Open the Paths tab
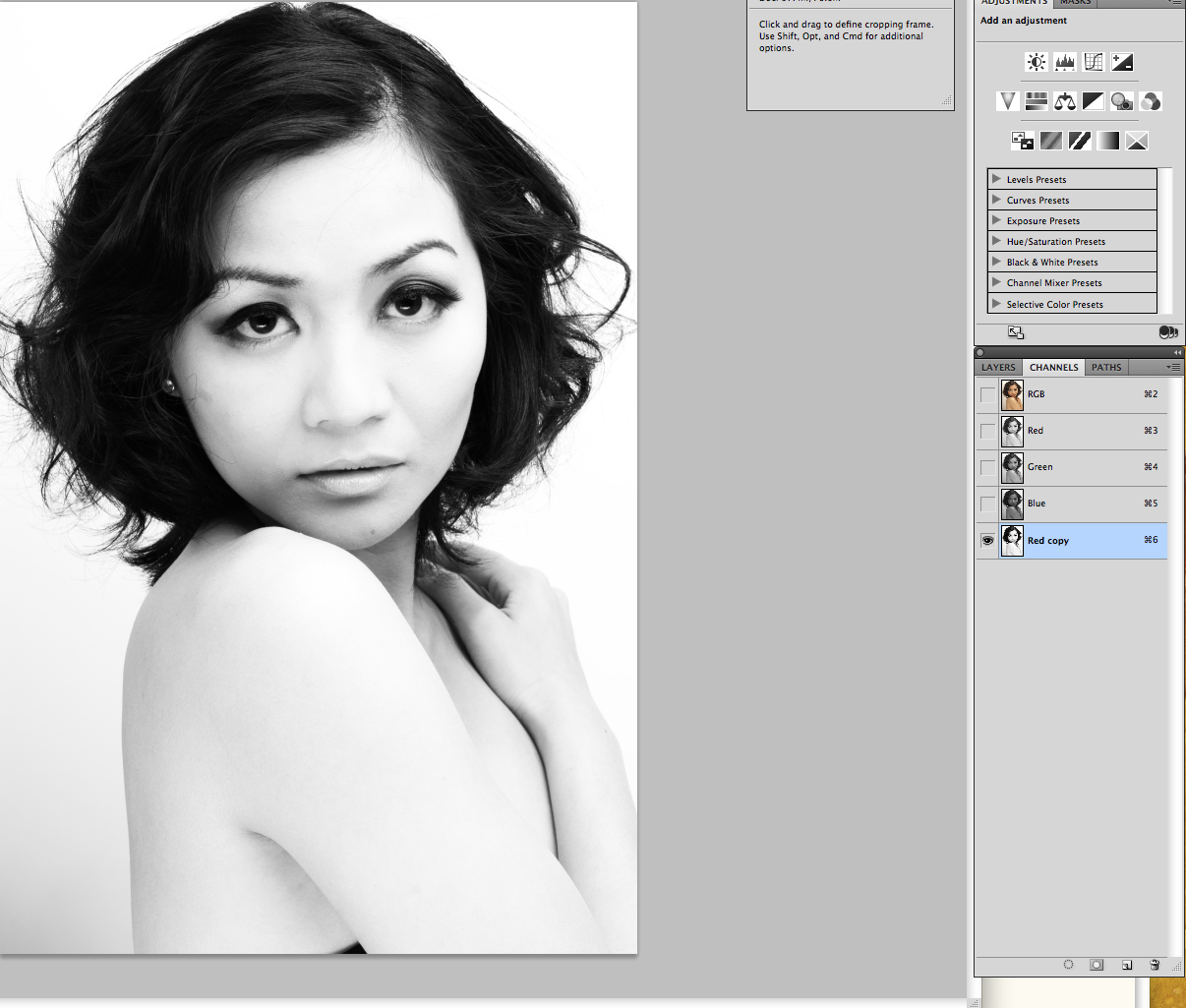1186x1008 pixels. [1106, 368]
